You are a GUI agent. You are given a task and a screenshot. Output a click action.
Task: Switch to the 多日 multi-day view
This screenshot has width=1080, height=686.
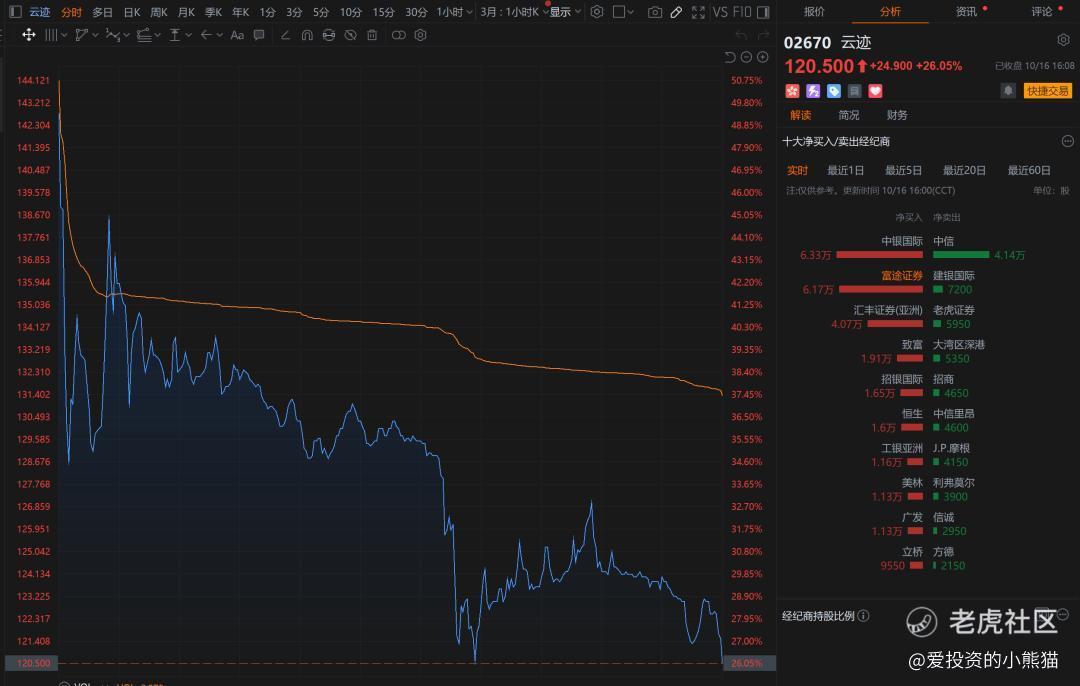pos(102,12)
